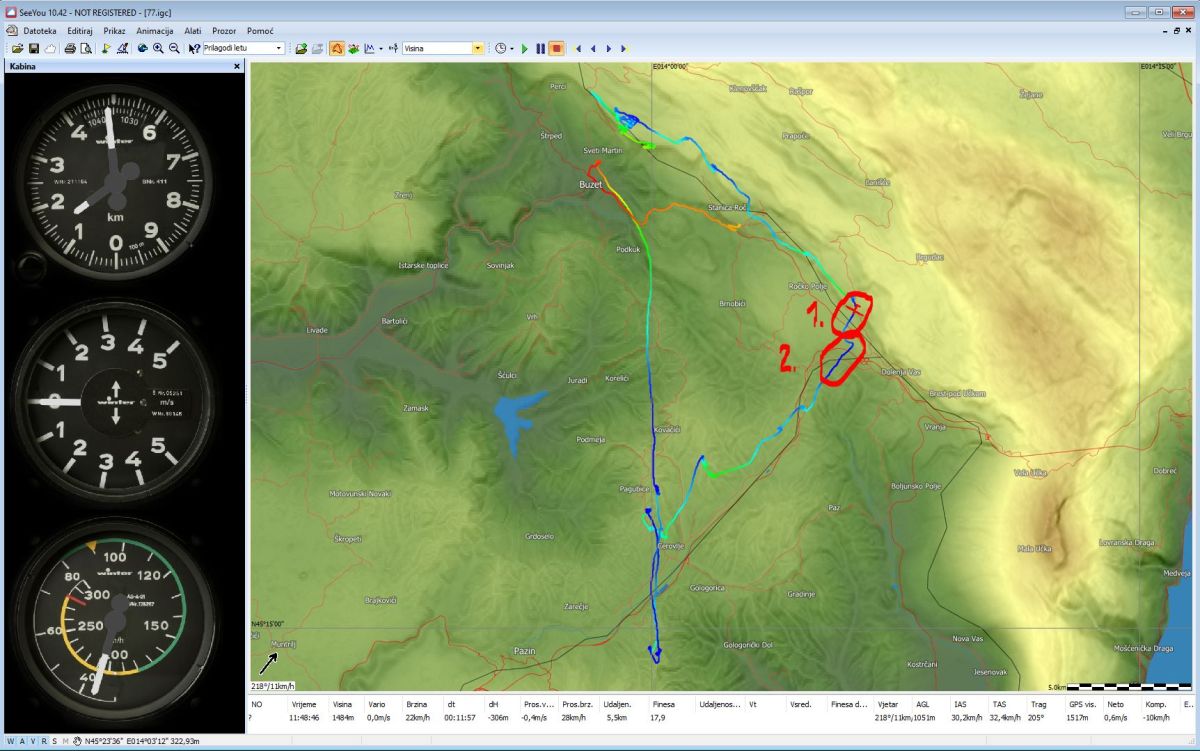Open print preview icon
1200x751 pixels.
pos(86,48)
